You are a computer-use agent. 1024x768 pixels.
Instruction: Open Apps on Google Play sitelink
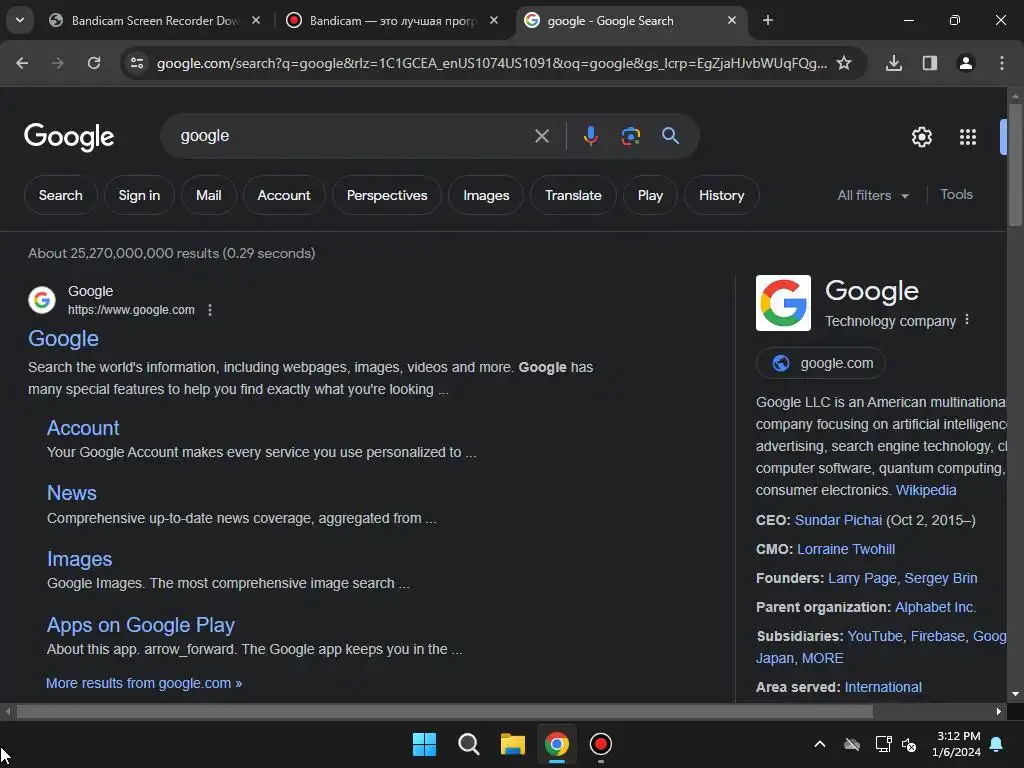(x=140, y=625)
